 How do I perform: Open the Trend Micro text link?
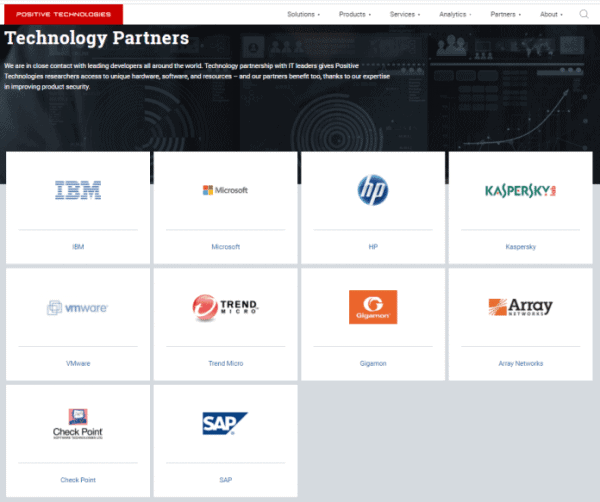tap(225, 363)
